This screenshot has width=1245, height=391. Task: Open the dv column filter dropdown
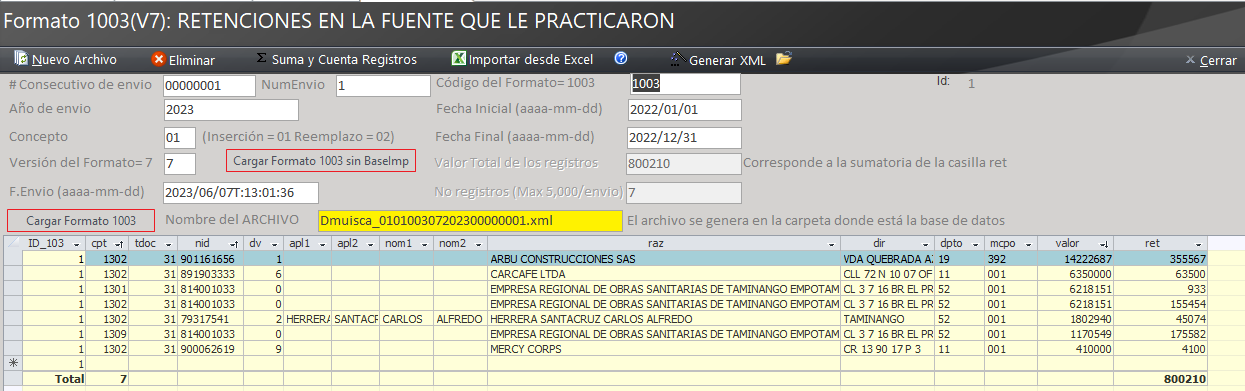[x=276, y=244]
